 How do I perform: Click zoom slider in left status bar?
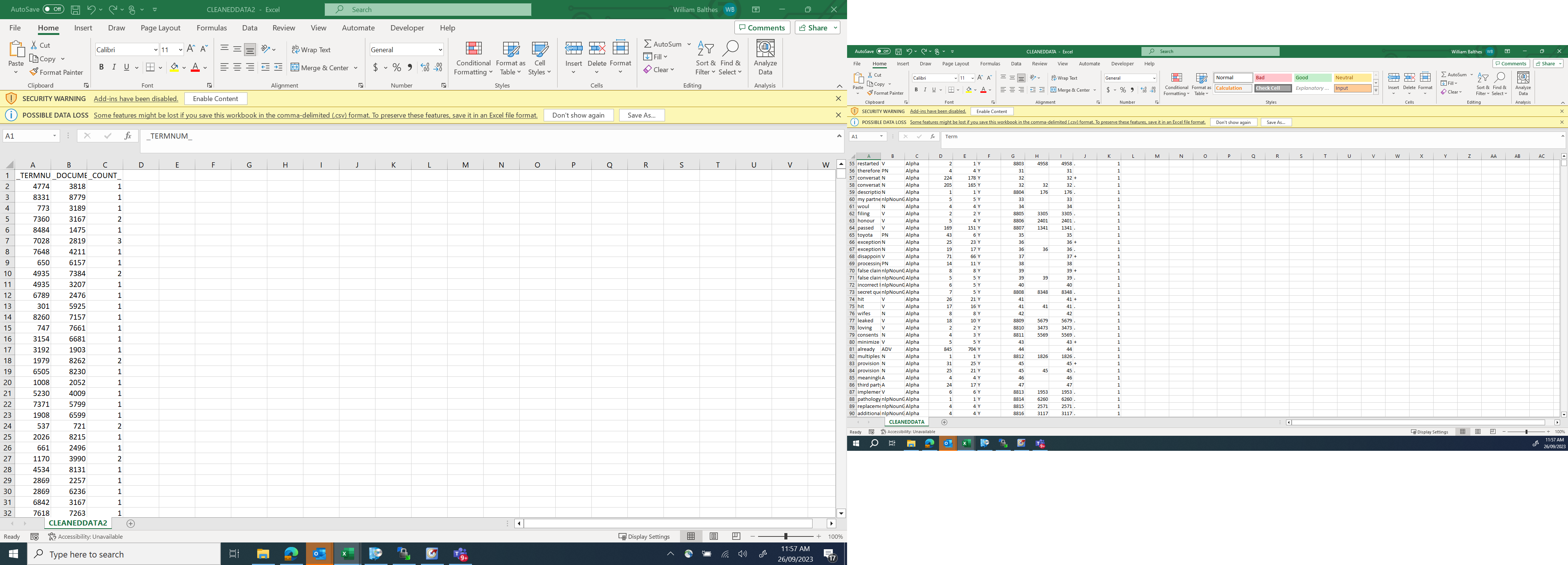pos(785,536)
